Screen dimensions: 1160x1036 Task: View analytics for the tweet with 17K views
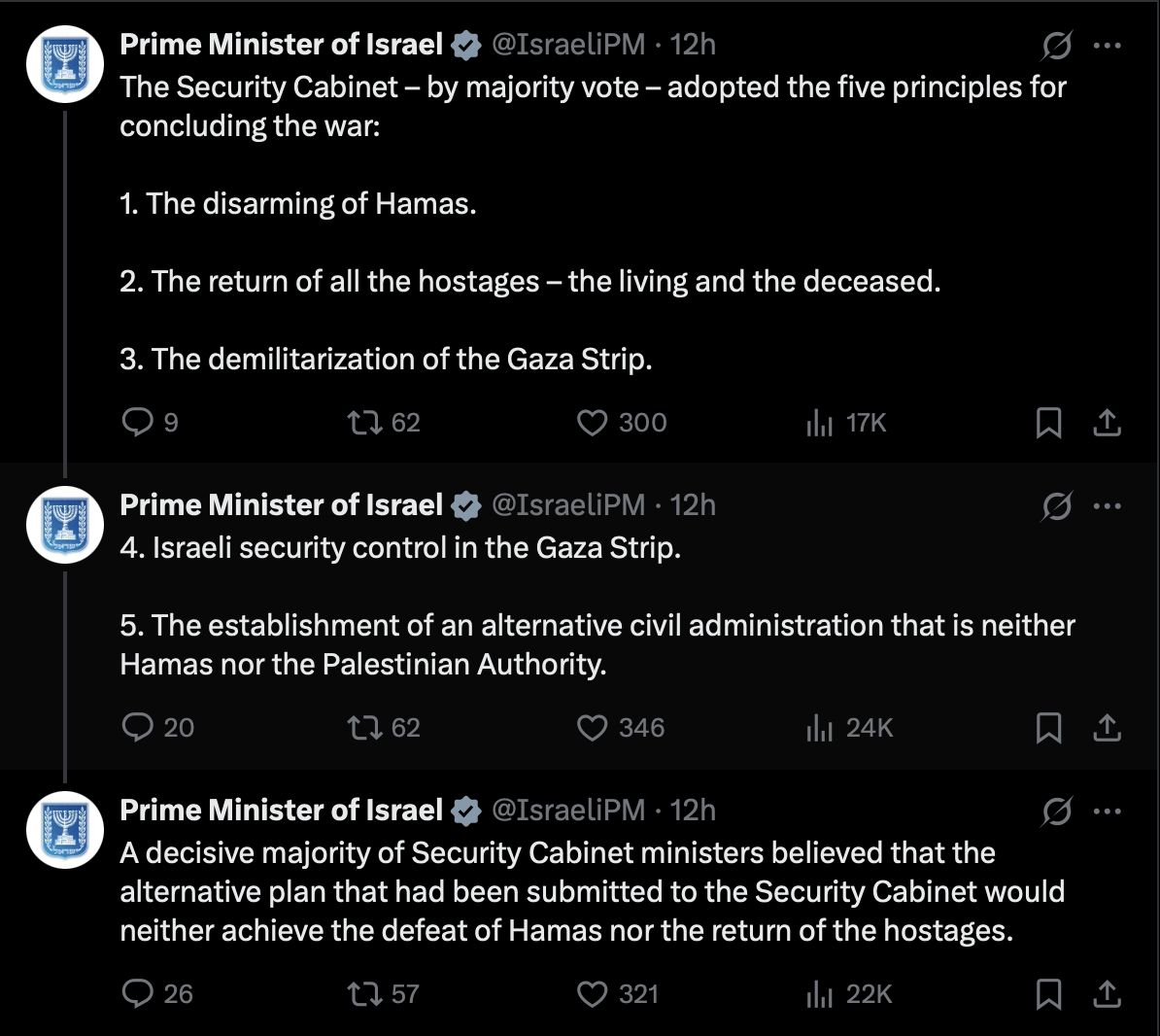(x=846, y=423)
